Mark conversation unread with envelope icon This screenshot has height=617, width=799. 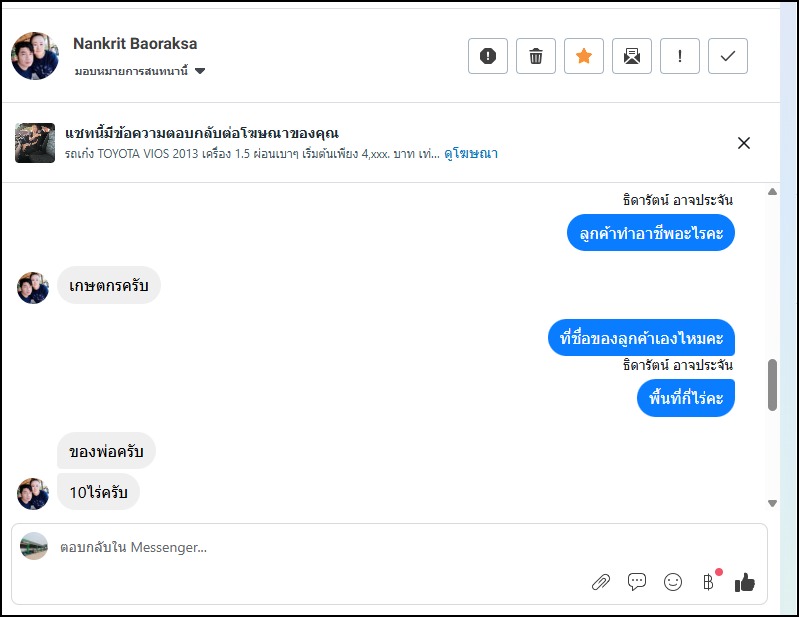pos(632,56)
